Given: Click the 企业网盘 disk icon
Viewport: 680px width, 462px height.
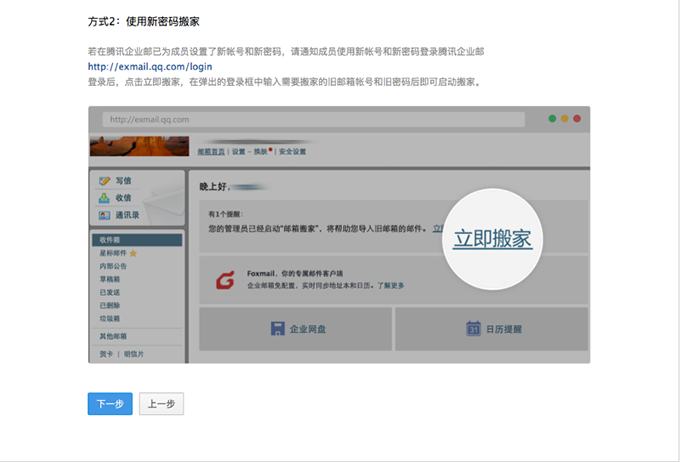Looking at the screenshot, I should coord(278,328).
